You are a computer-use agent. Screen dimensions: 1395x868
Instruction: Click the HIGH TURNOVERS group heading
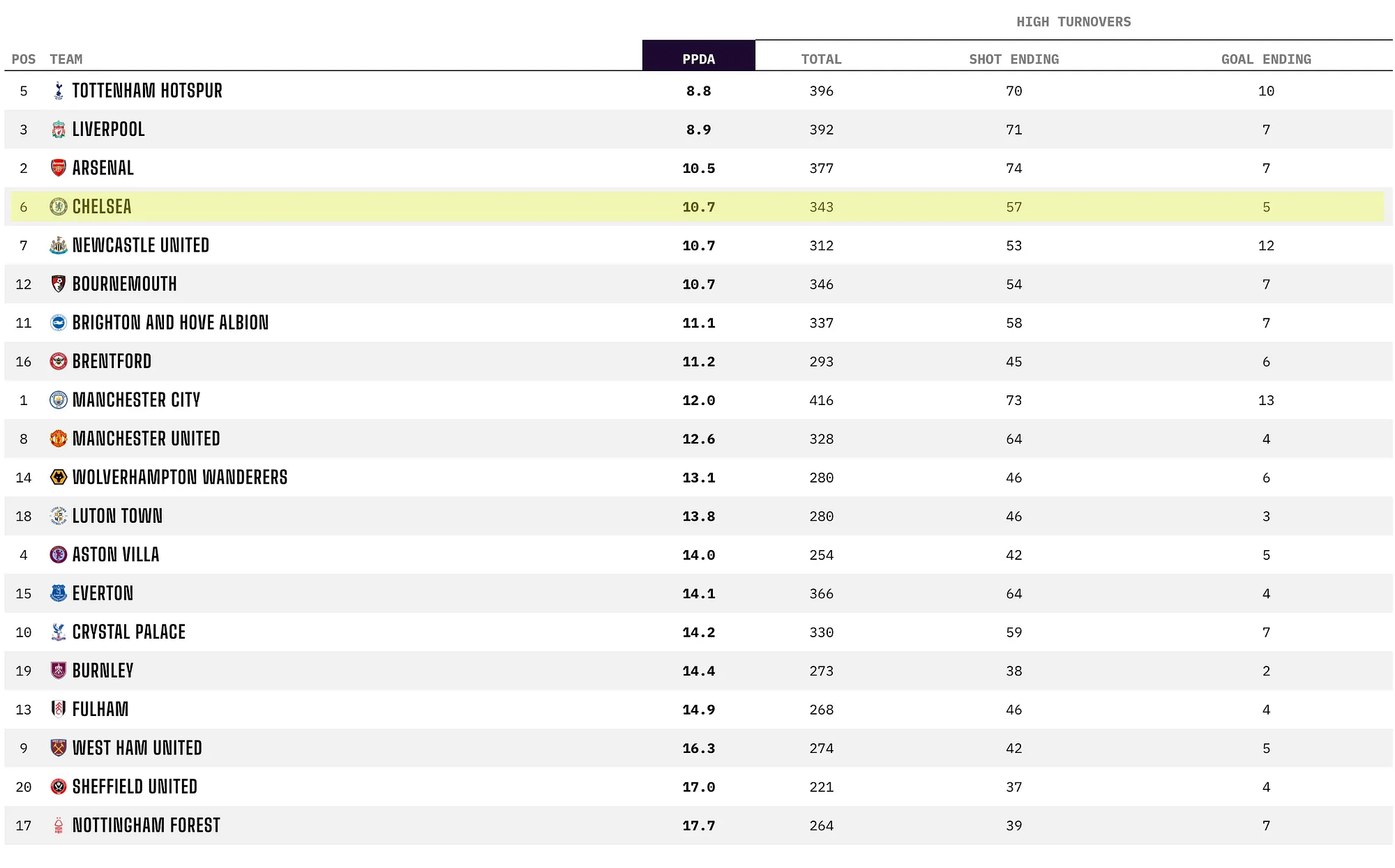(x=1073, y=22)
